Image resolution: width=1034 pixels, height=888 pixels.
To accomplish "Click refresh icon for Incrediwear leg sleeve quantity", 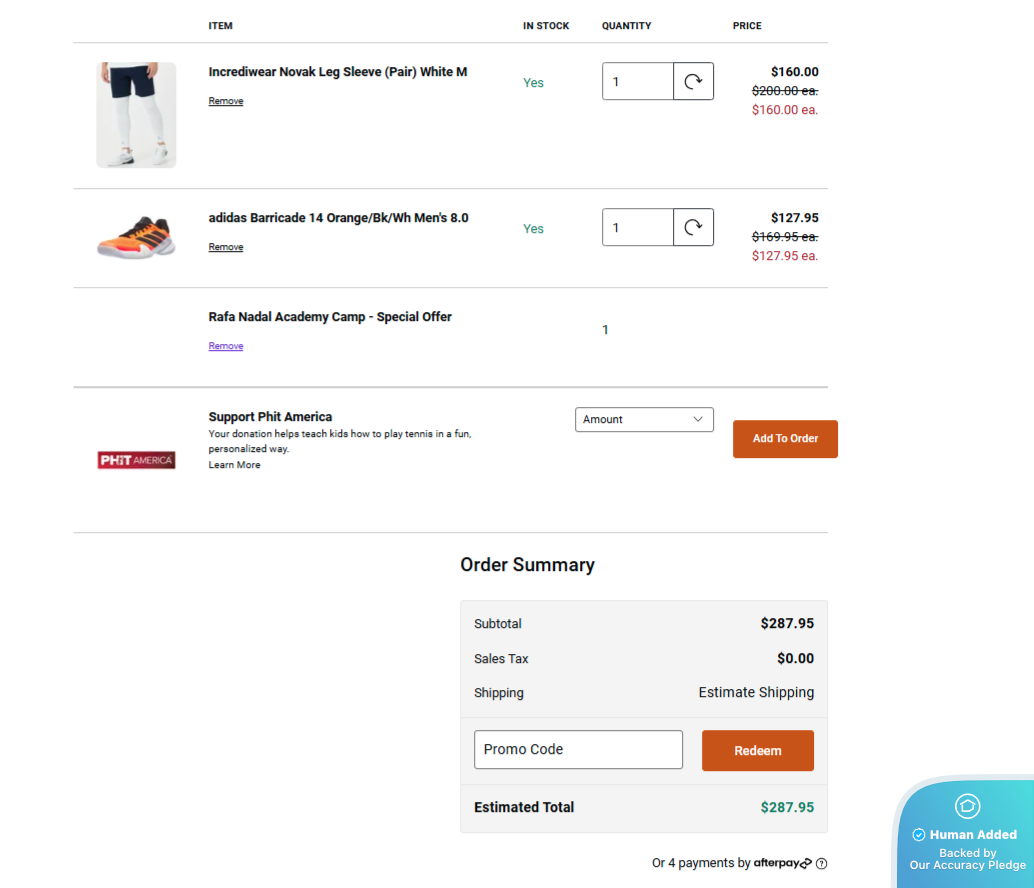I will 693,82.
